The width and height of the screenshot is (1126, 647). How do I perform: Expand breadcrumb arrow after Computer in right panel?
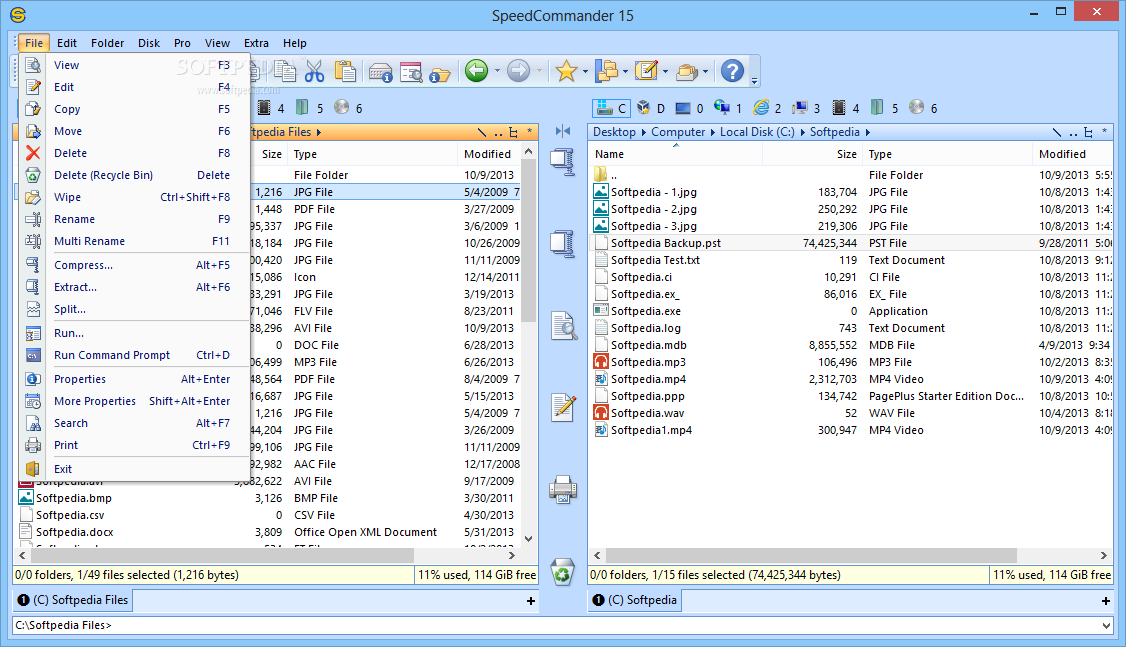[x=713, y=132]
